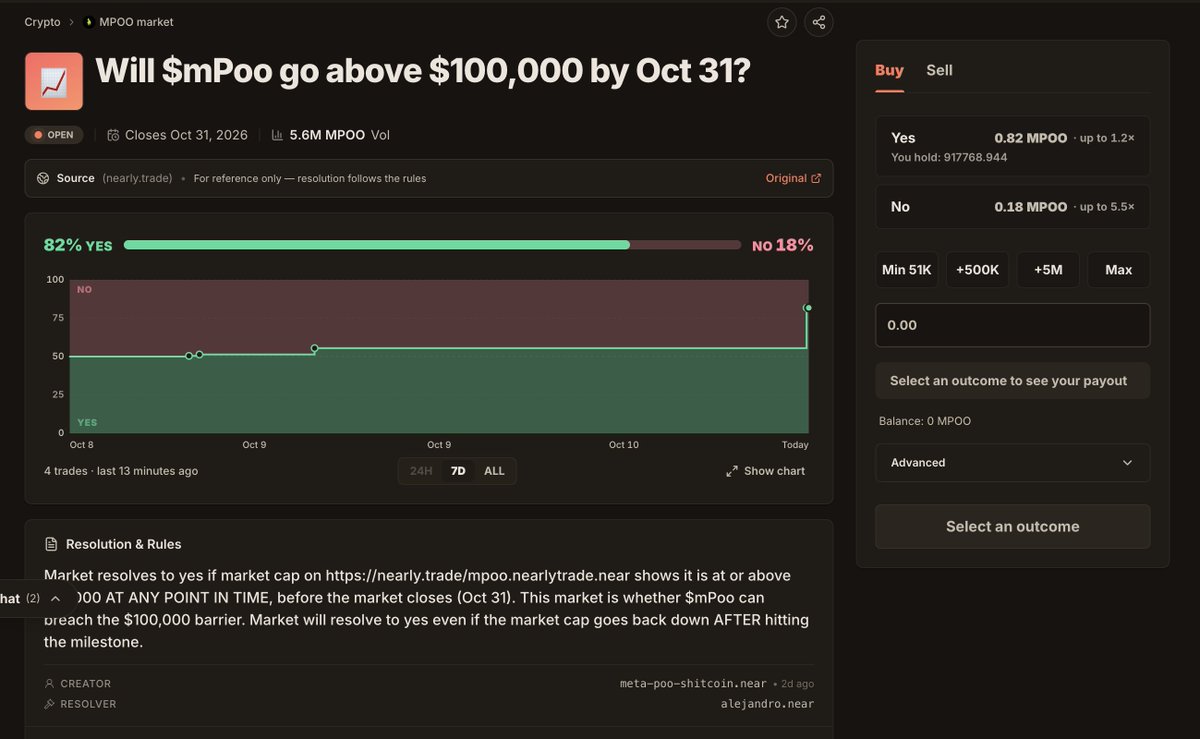The height and width of the screenshot is (739, 1200).
Task: Expand the Advanced options dropdown
Action: pyautogui.click(x=1012, y=463)
